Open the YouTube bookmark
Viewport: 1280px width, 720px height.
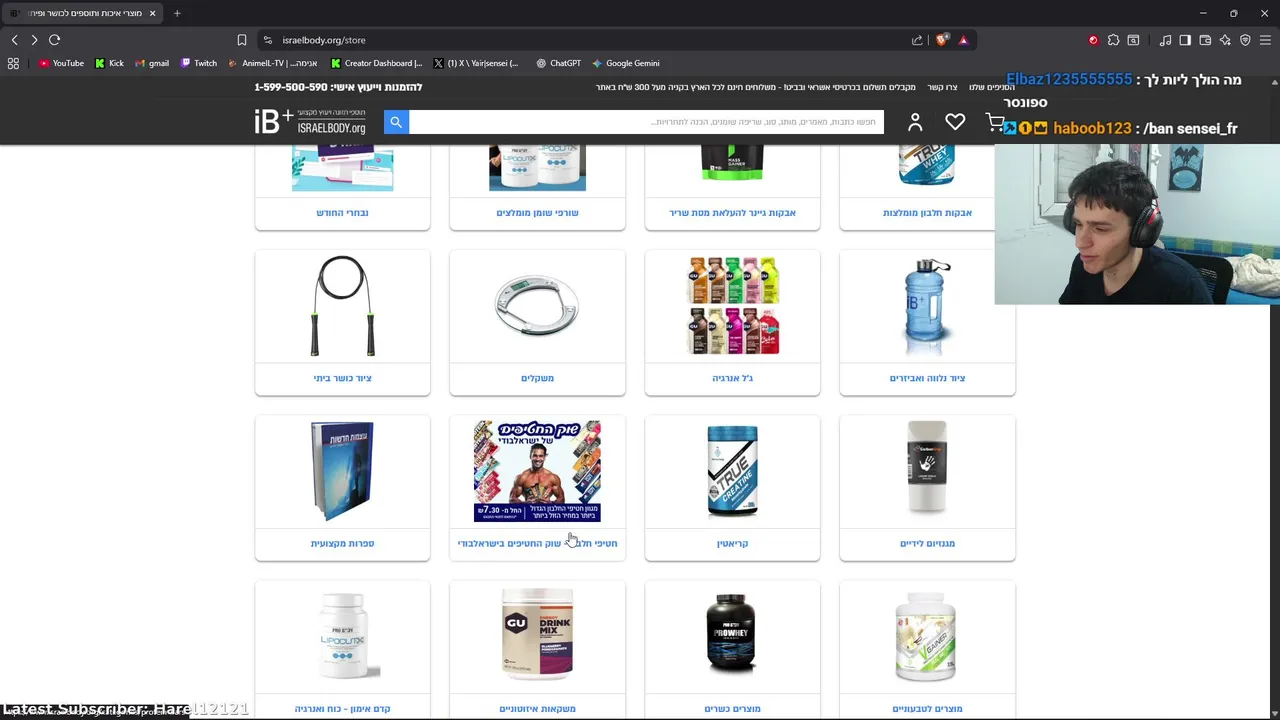coord(61,63)
